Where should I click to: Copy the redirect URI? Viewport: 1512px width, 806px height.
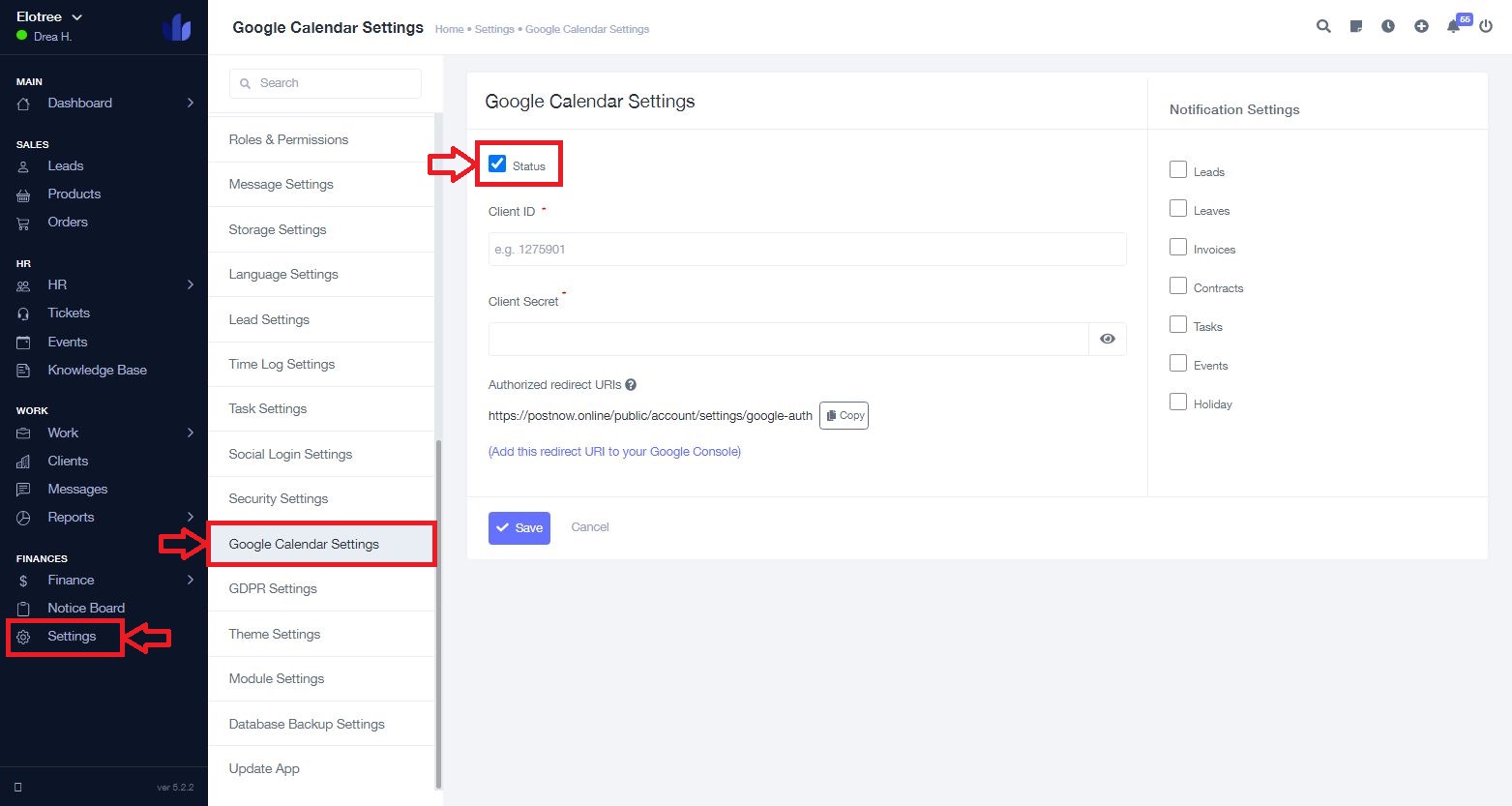pyautogui.click(x=844, y=415)
